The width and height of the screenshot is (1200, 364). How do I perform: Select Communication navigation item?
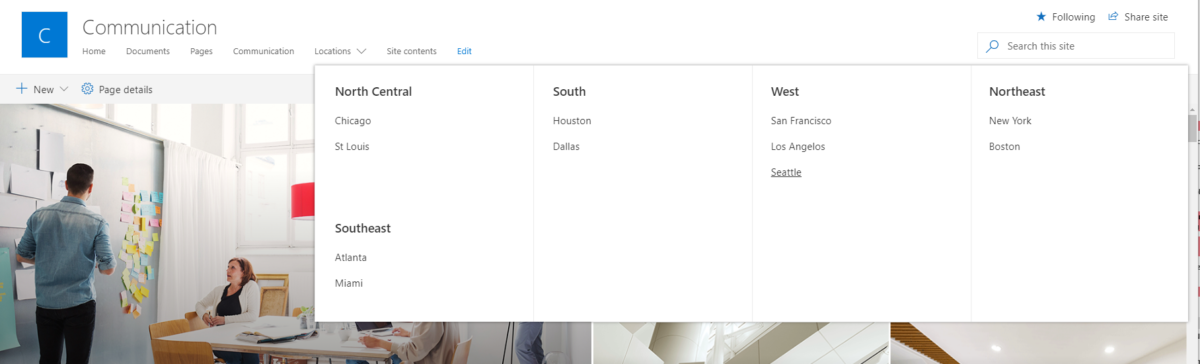click(x=264, y=51)
